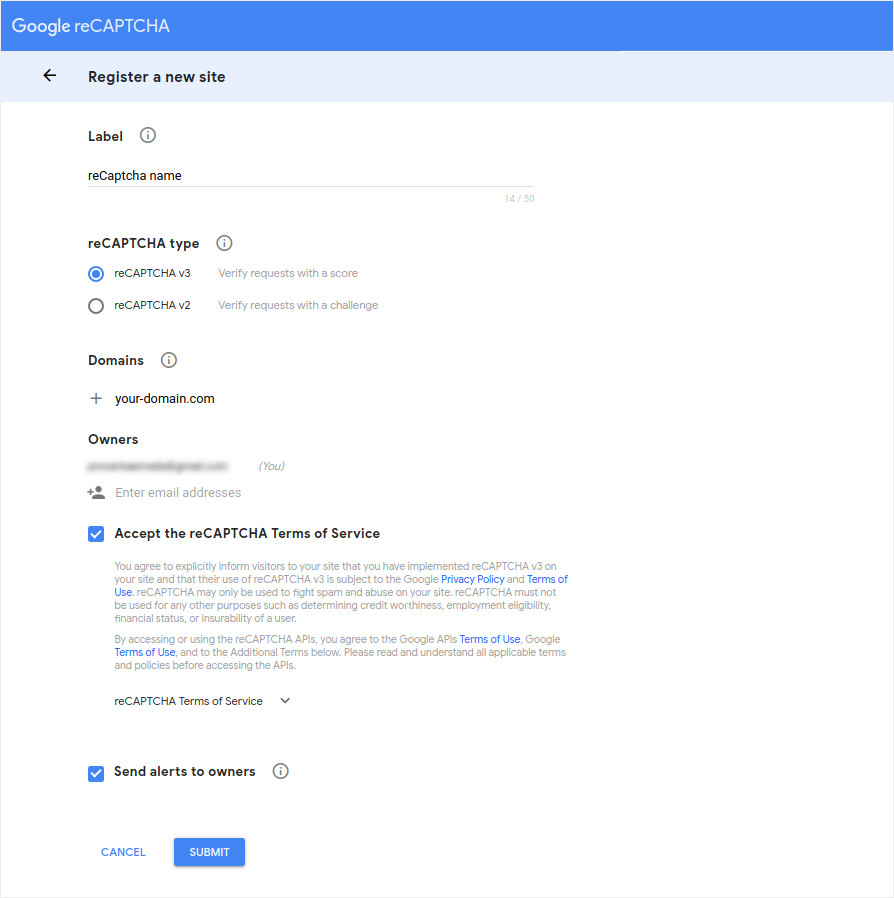Click the add-person icon under Owners

tap(95, 492)
